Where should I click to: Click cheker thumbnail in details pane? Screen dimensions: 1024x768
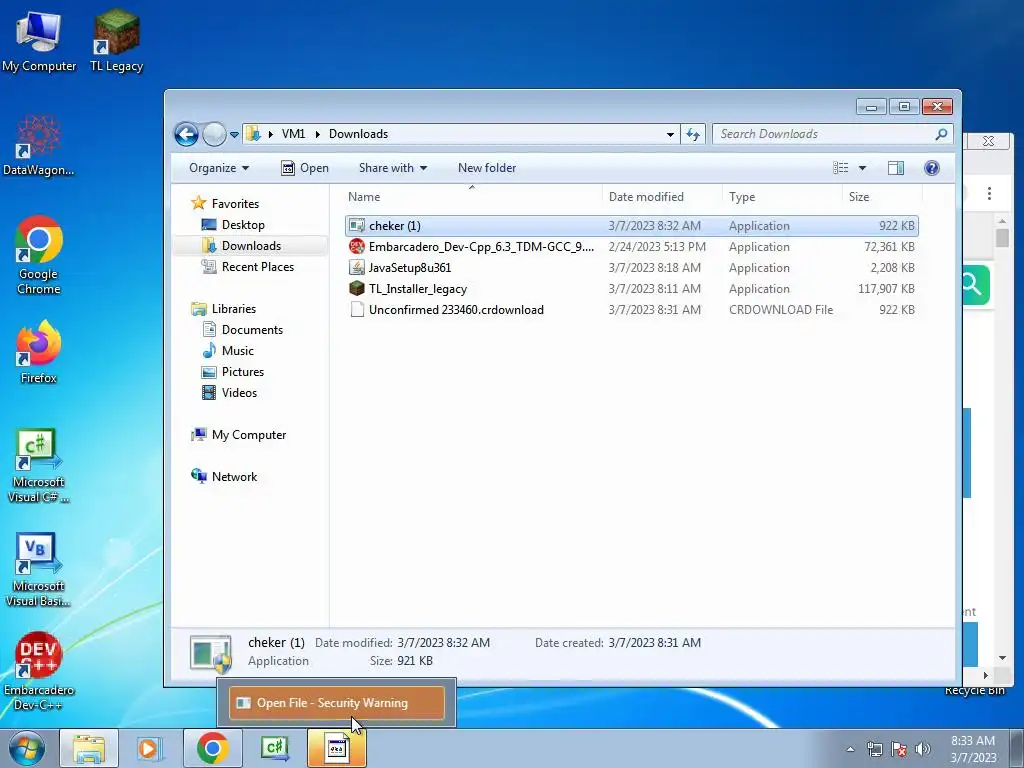[x=211, y=652]
